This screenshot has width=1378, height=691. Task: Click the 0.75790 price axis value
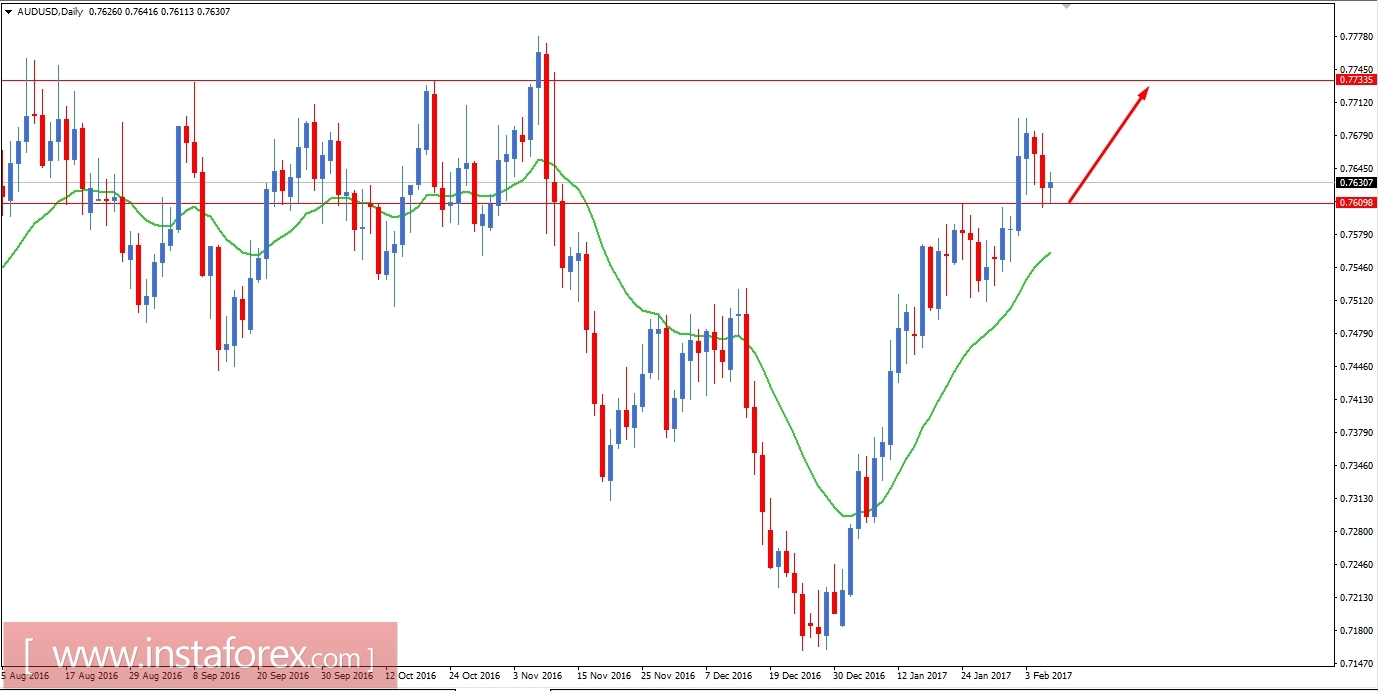(x=1356, y=234)
